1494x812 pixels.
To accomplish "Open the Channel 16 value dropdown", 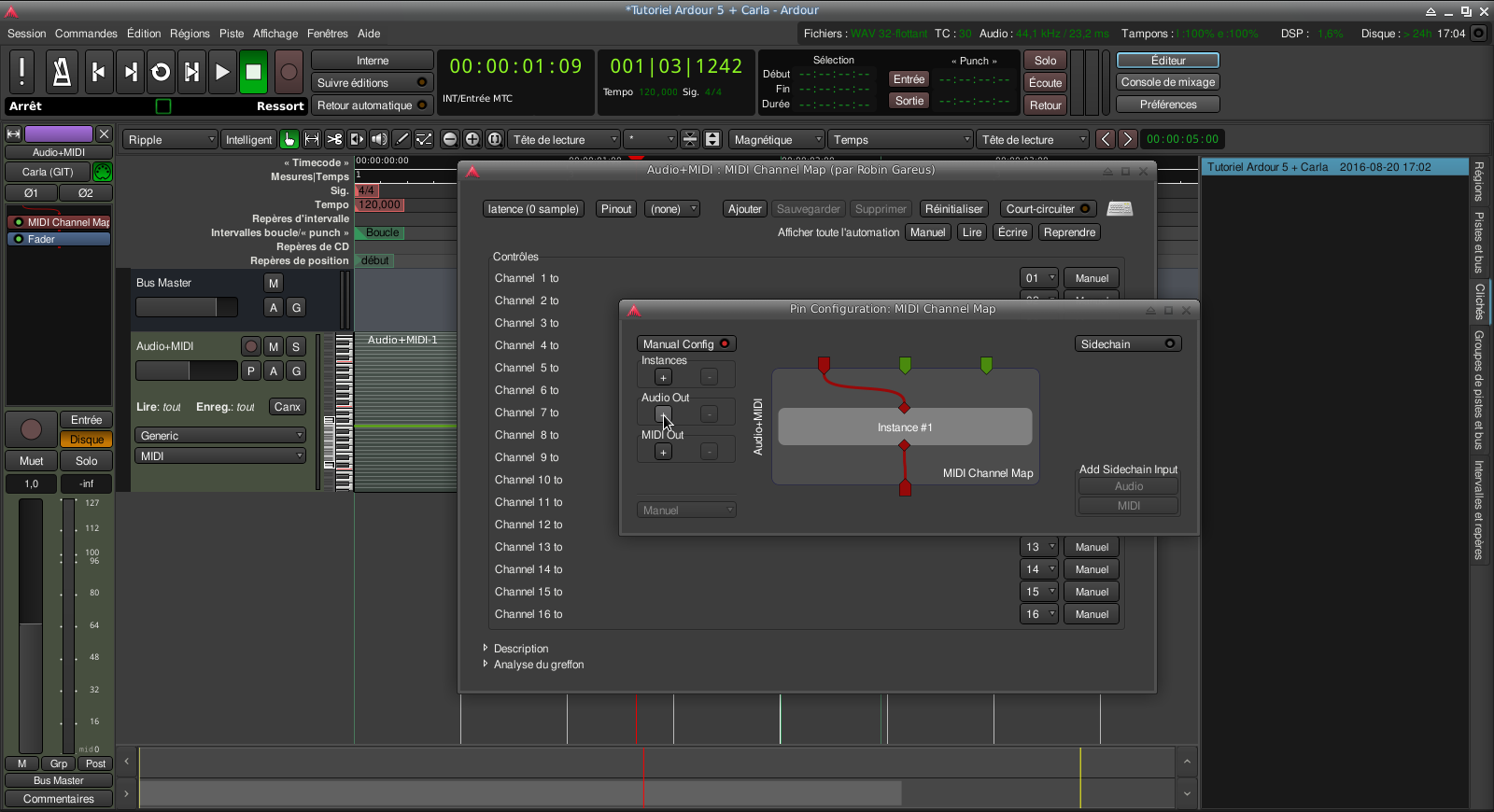I will (x=1038, y=614).
